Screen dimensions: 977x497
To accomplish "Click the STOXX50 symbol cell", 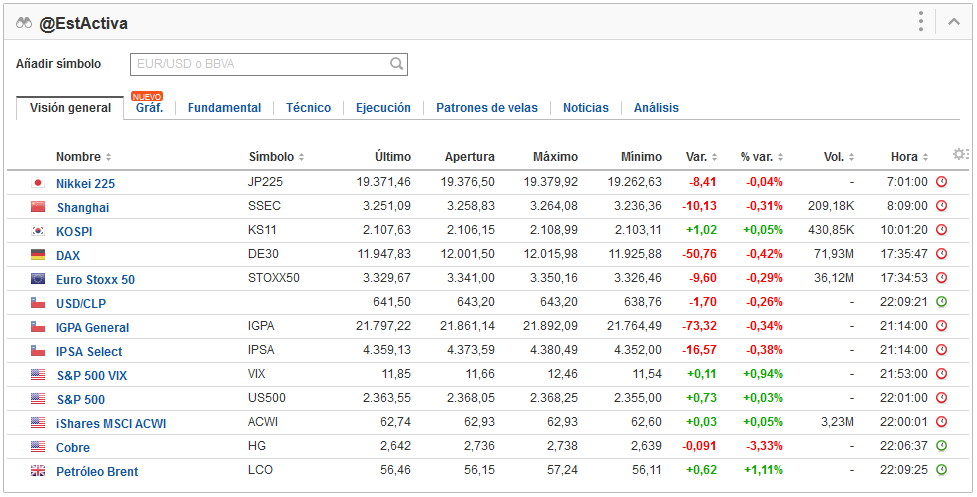I will [x=274, y=278].
